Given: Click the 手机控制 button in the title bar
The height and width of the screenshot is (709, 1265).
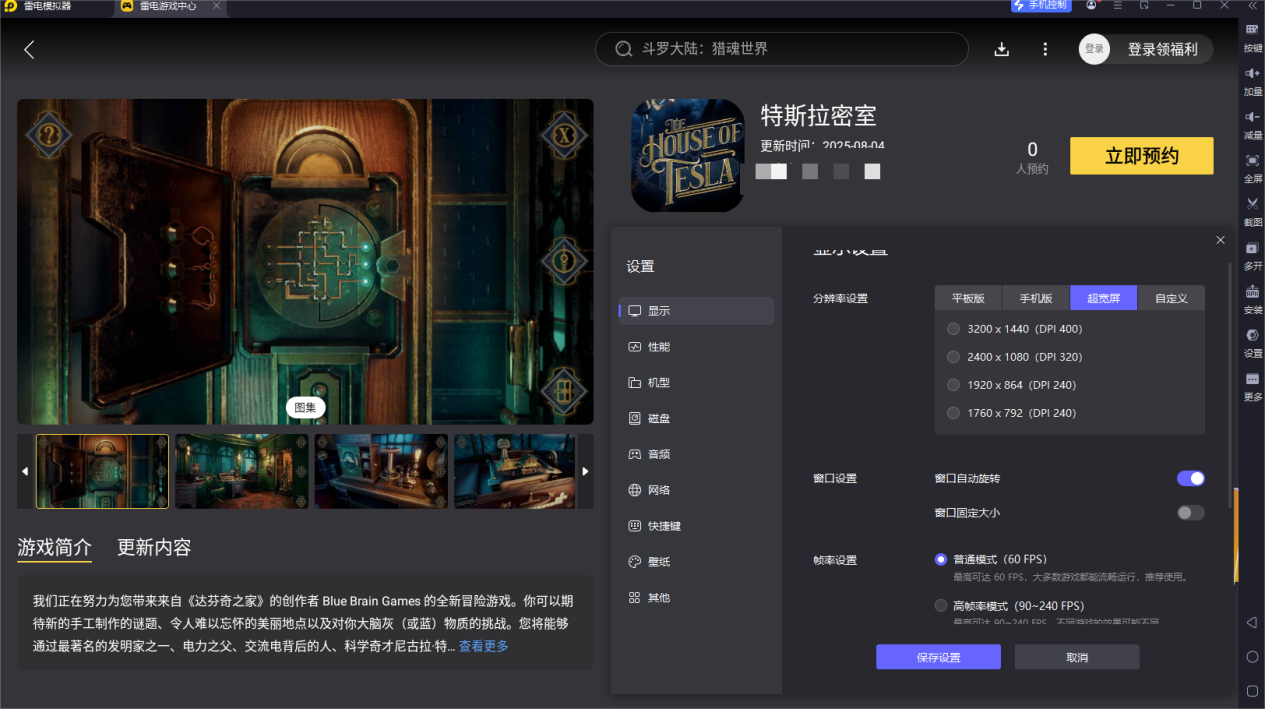Looking at the screenshot, I should (x=1041, y=6).
